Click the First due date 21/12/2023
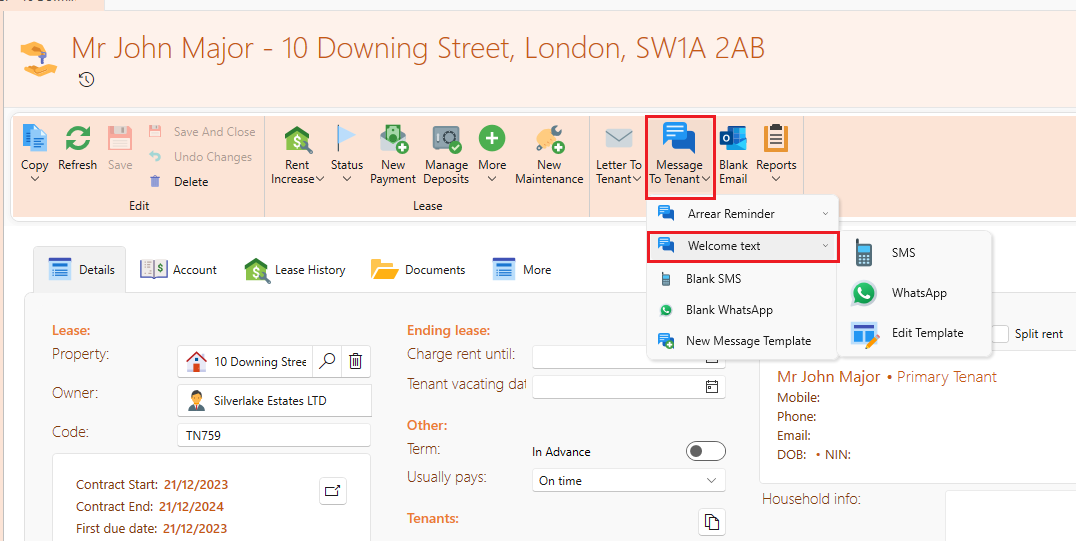 click(195, 529)
